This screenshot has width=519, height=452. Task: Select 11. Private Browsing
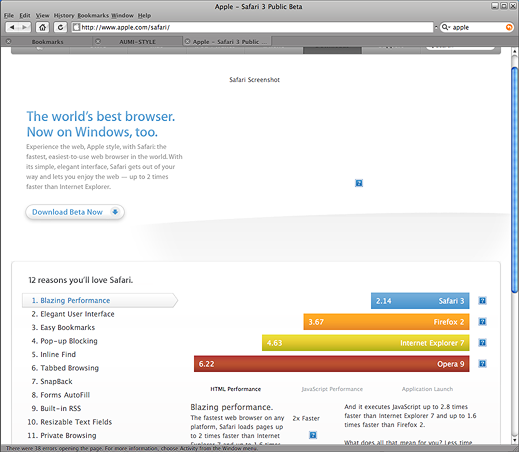tap(62, 435)
